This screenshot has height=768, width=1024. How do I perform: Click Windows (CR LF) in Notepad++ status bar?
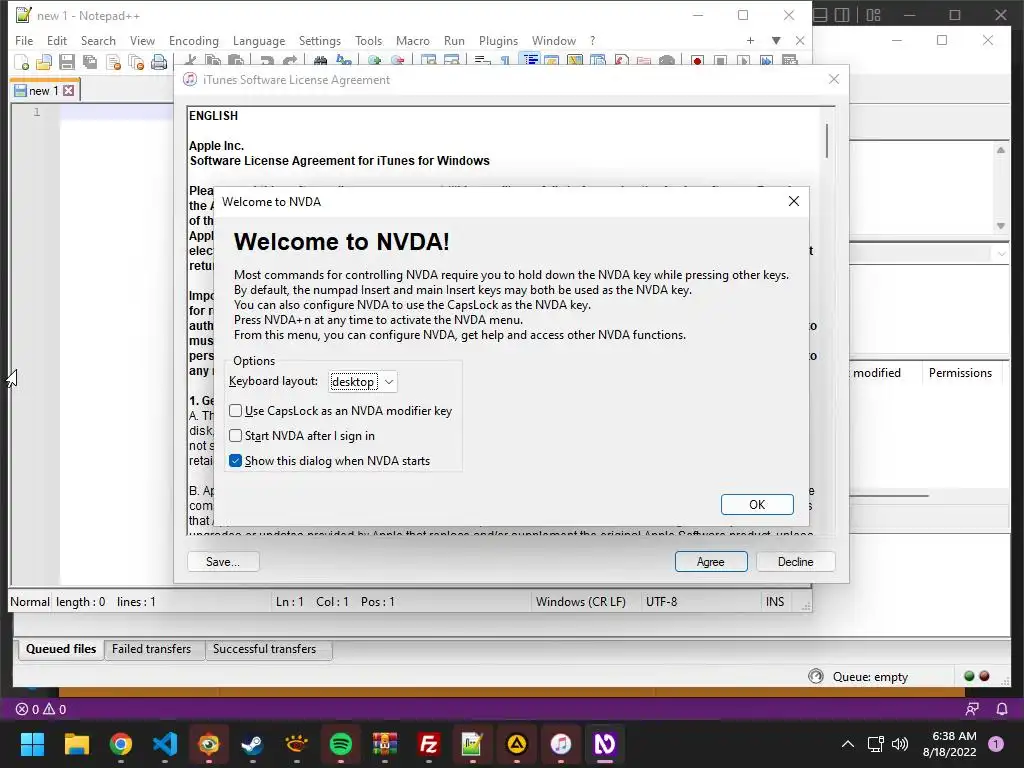click(581, 602)
